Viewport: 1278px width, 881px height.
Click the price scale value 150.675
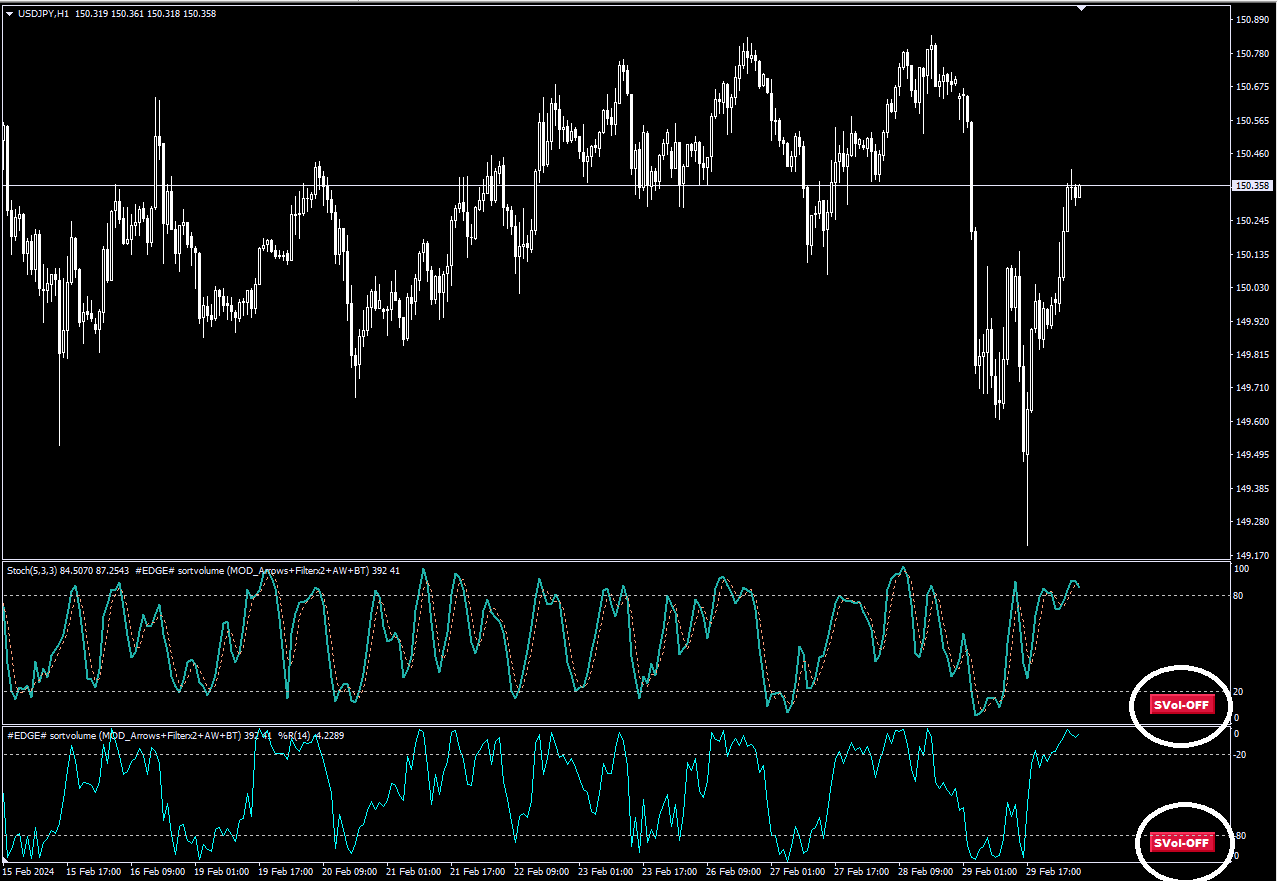coord(1252,87)
